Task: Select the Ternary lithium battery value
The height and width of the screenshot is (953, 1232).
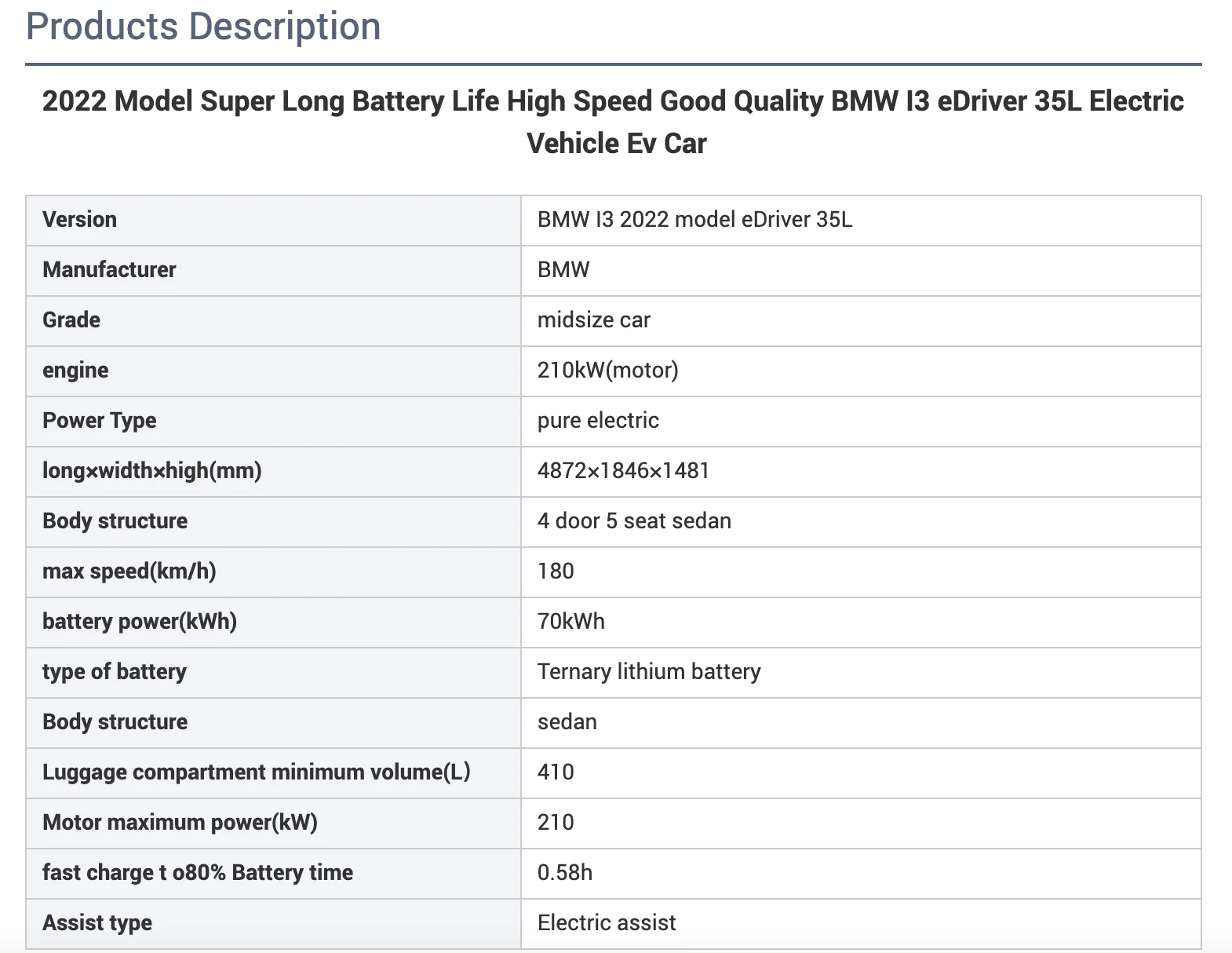Action: [649, 672]
